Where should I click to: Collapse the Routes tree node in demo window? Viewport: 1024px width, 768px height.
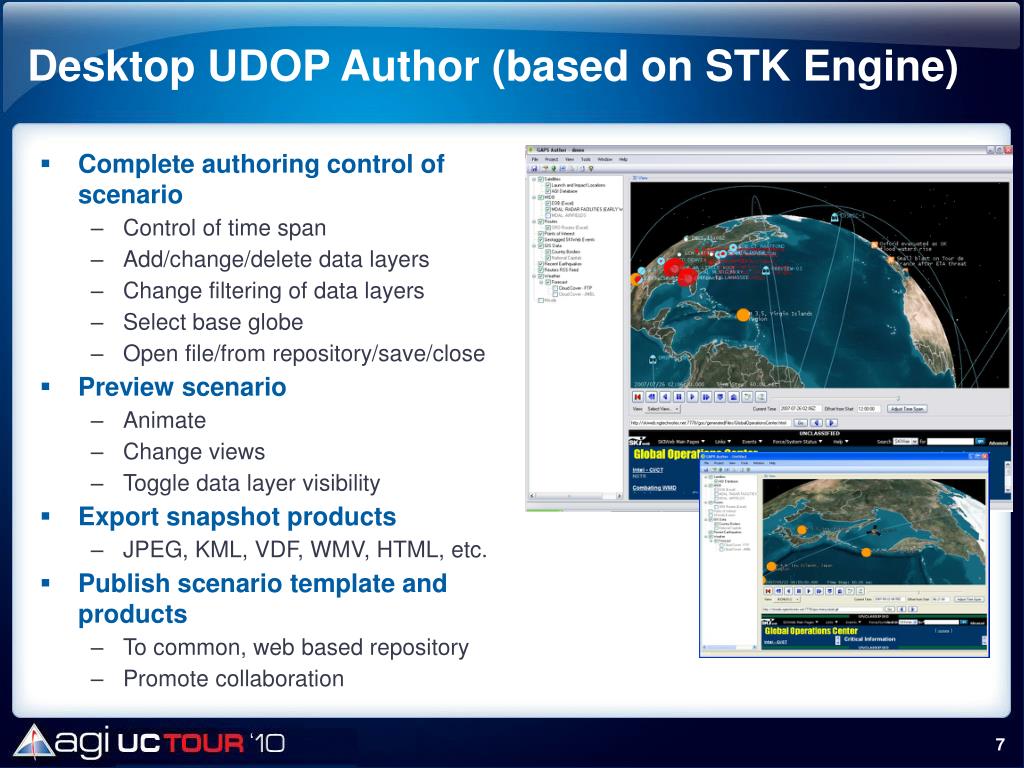point(534,221)
